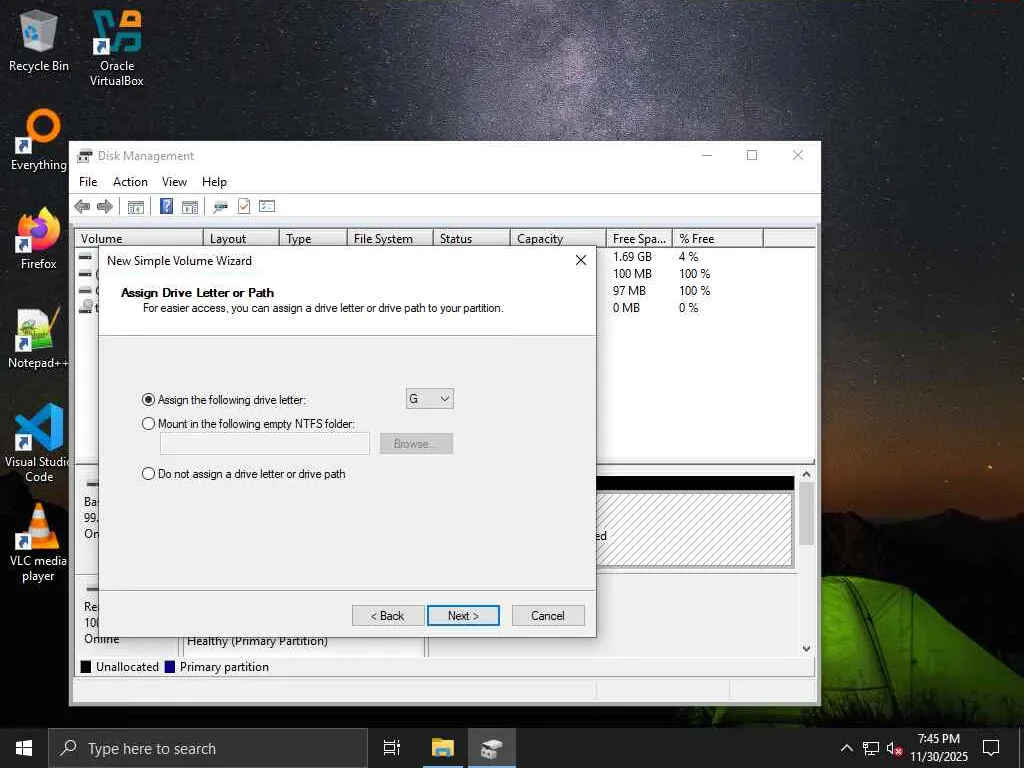Click the Show/Hide Action Pane toolbar icon
This screenshot has width=1024, height=768.
[189, 207]
